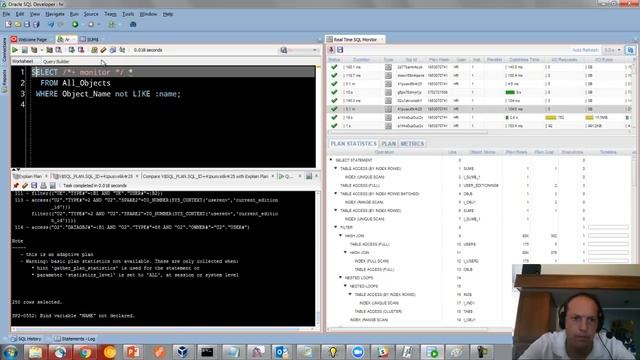This screenshot has width=640, height=360.
Task: Switch to the Welcome Page tab
Action: click(x=29, y=40)
